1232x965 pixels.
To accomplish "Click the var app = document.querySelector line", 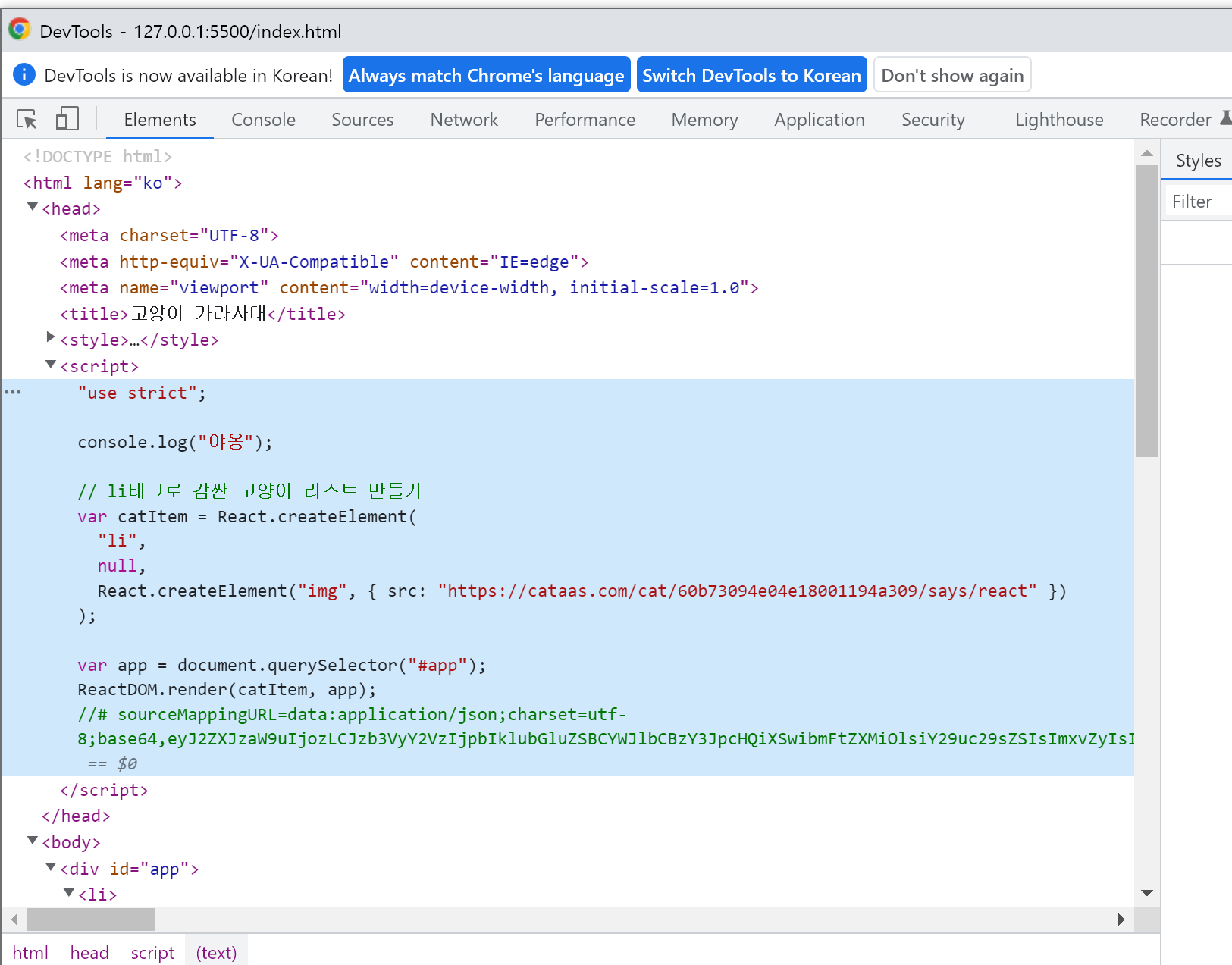I will point(281,665).
